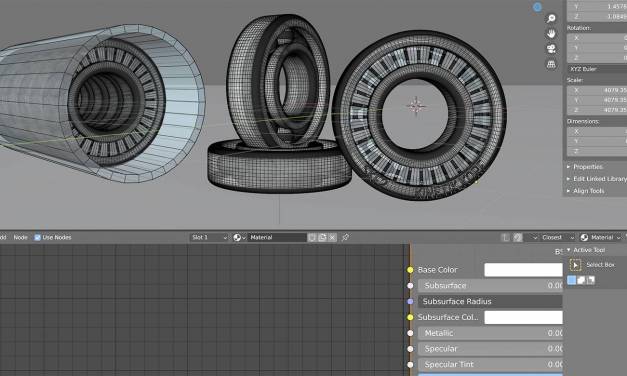627x376 pixels.
Task: Click the Specular input socket
Action: [x=410, y=349]
